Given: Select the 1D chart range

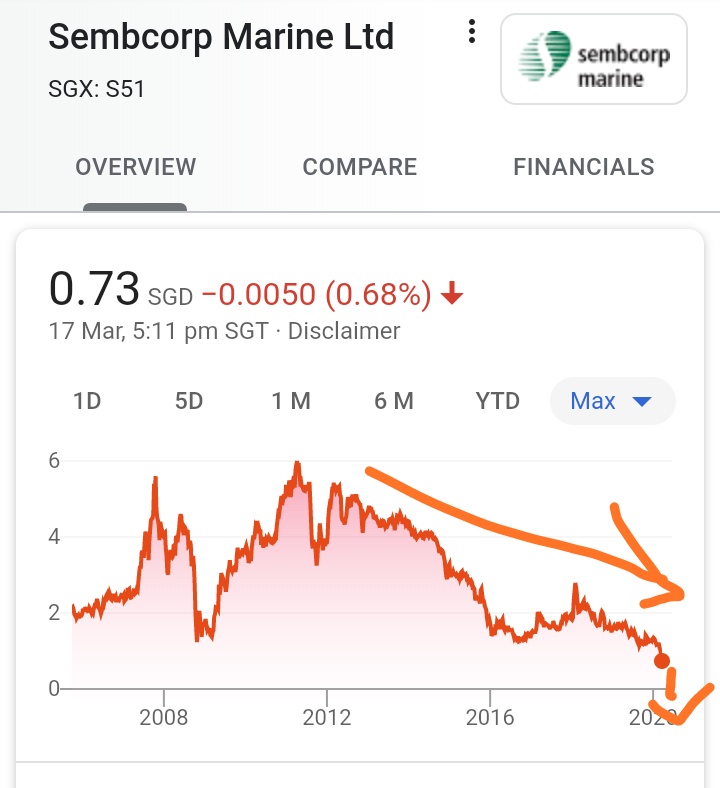Looking at the screenshot, I should click(87, 401).
